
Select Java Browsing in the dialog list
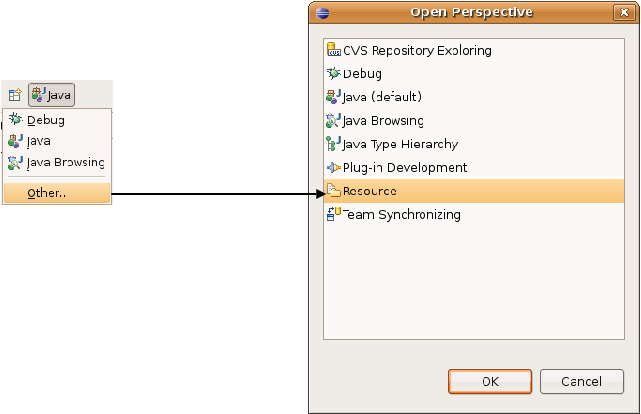pyautogui.click(x=383, y=120)
